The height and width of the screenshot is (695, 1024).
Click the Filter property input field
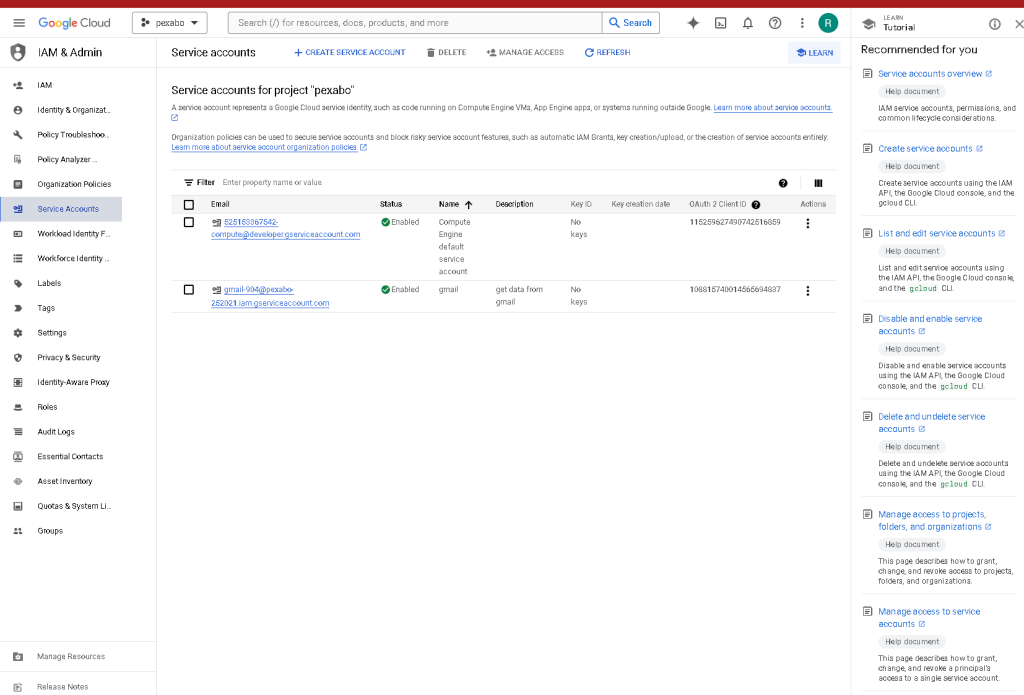pos(496,183)
